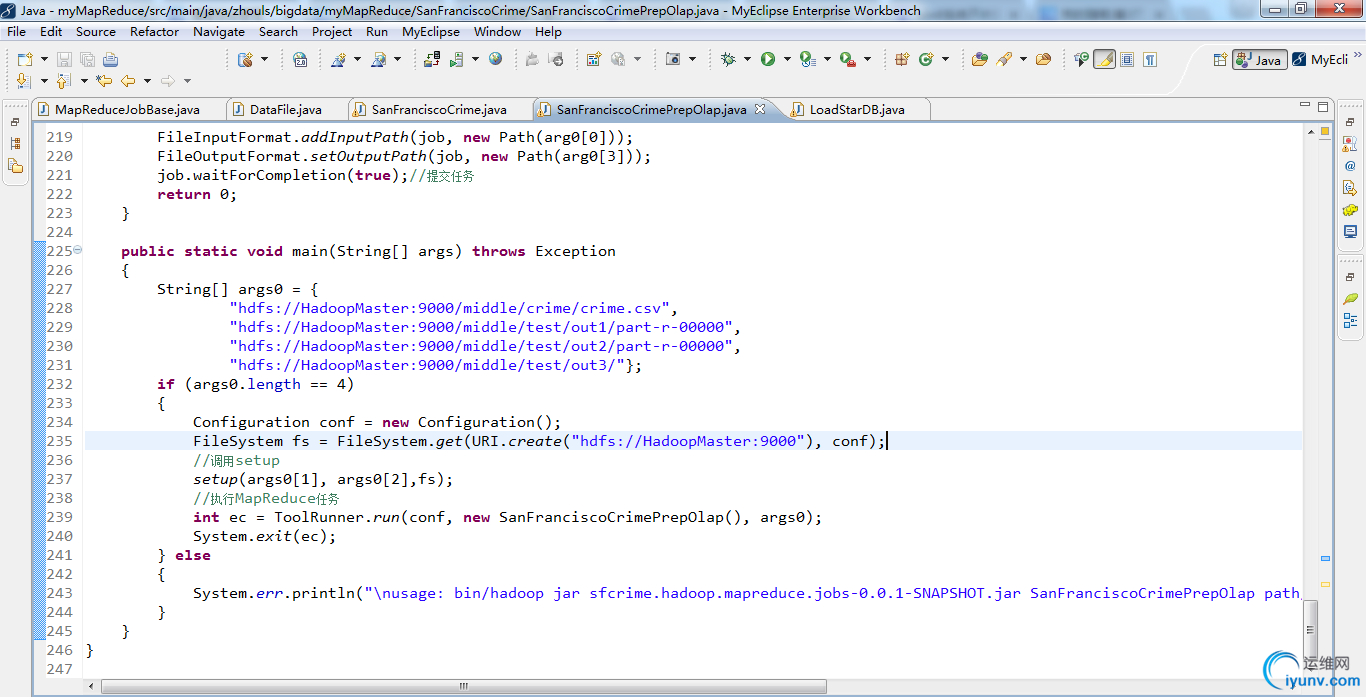Toggle Mark Occurrences highlighter button
1366x697 pixels.
tap(1104, 59)
